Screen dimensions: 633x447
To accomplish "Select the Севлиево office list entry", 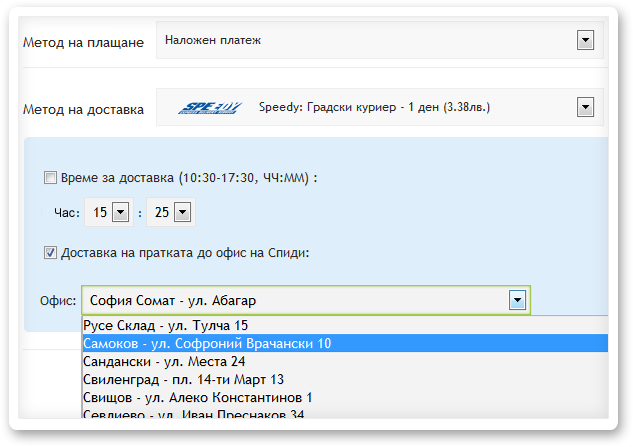I will (x=193, y=414).
